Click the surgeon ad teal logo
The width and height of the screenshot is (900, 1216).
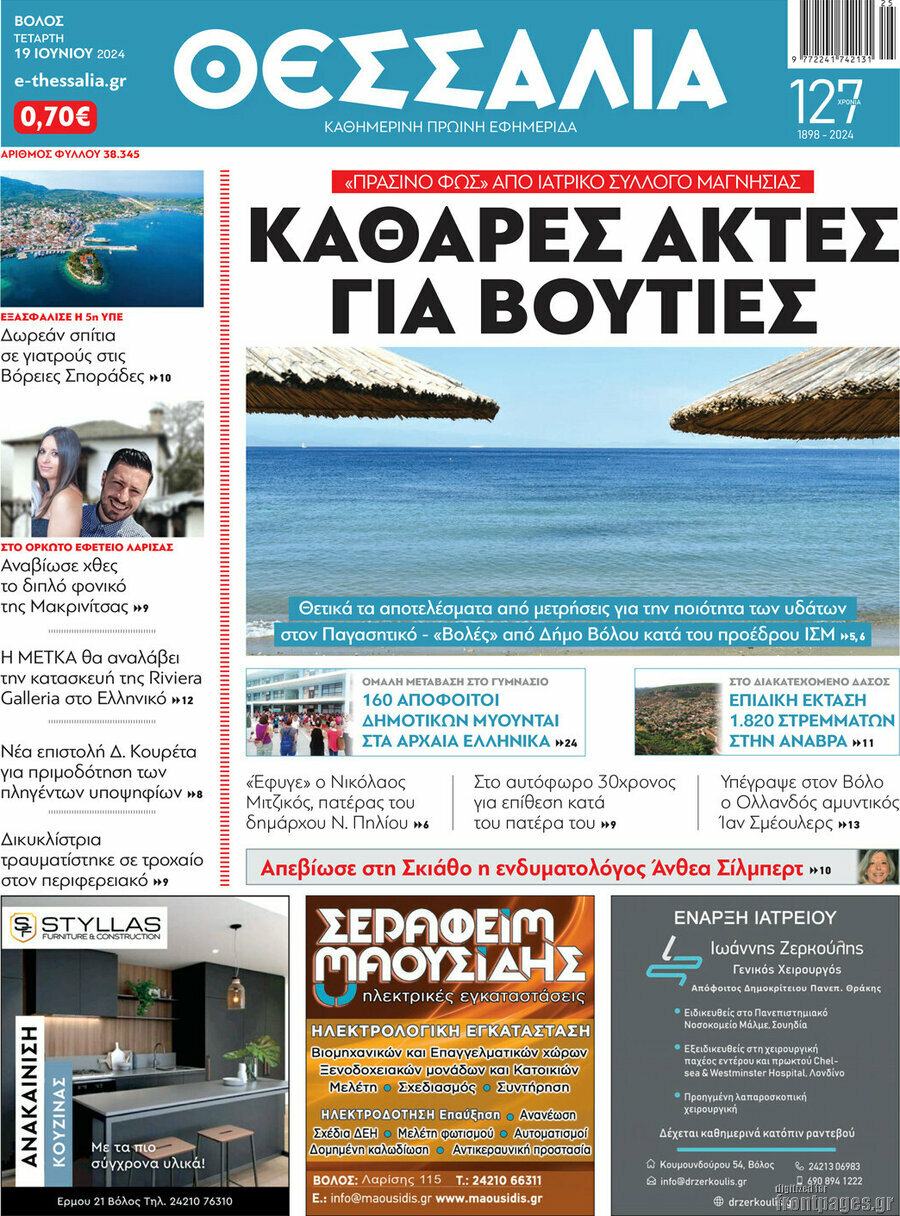(x=674, y=961)
